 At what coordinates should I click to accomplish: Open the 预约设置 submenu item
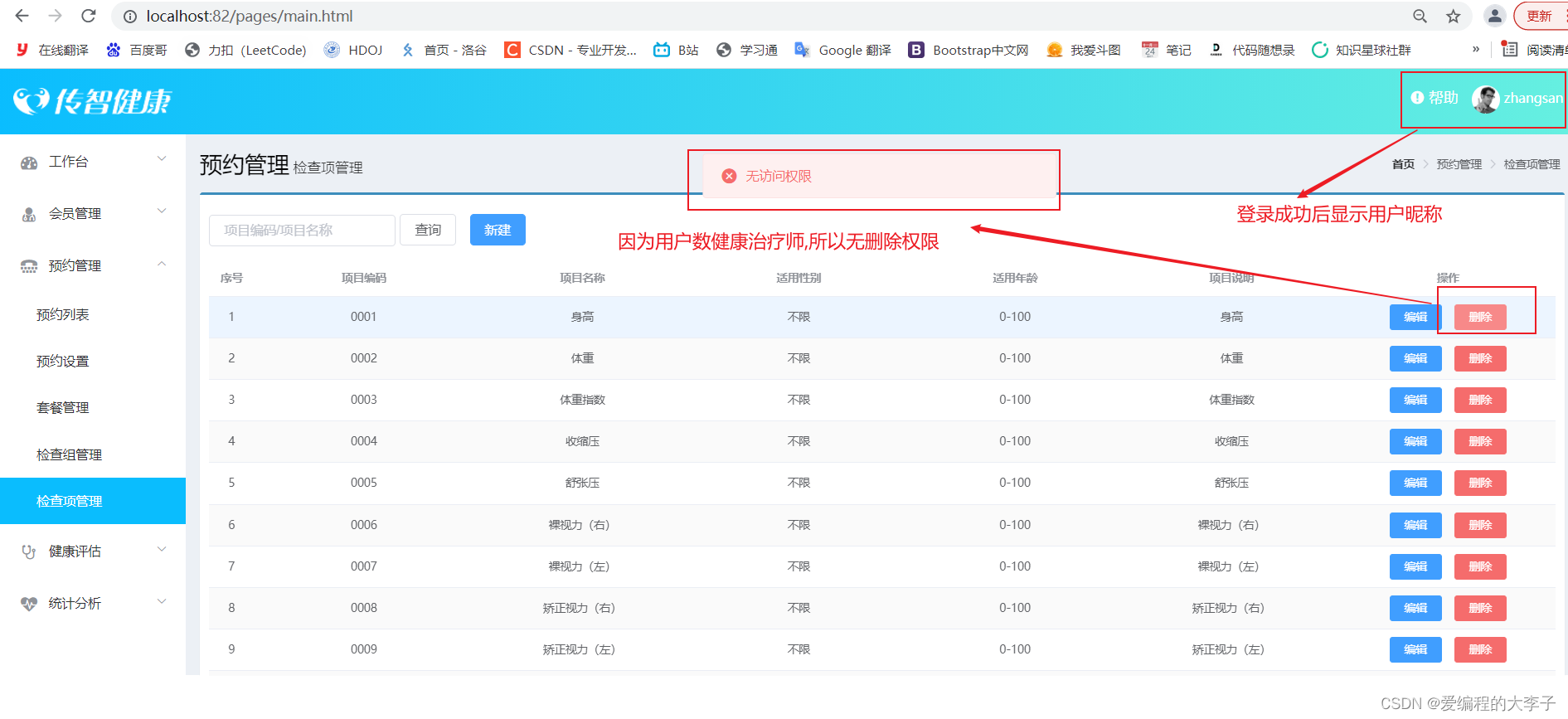[x=93, y=361]
